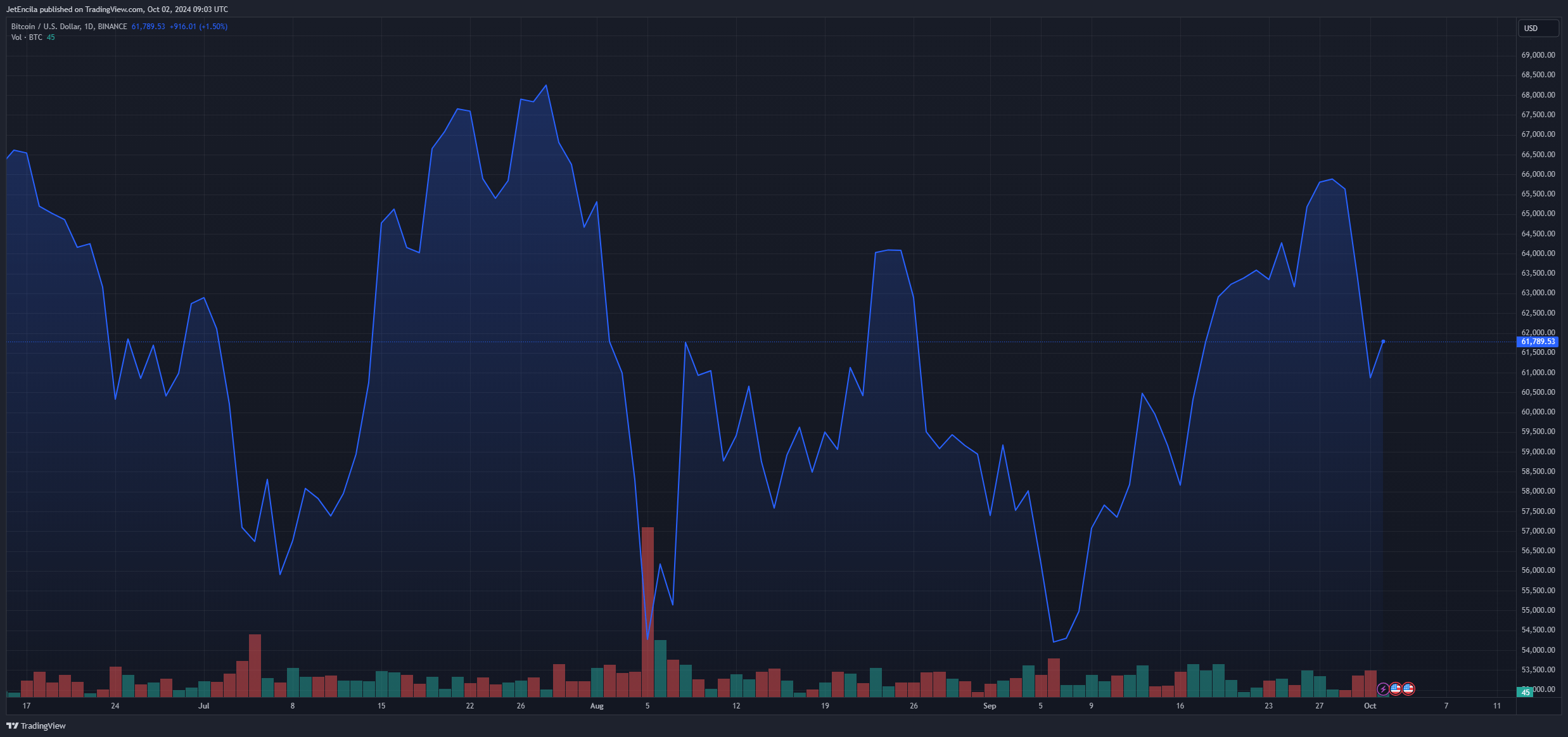Click the +916.01 (+1.50%) change value
The height and width of the screenshot is (737, 1568).
tap(198, 27)
